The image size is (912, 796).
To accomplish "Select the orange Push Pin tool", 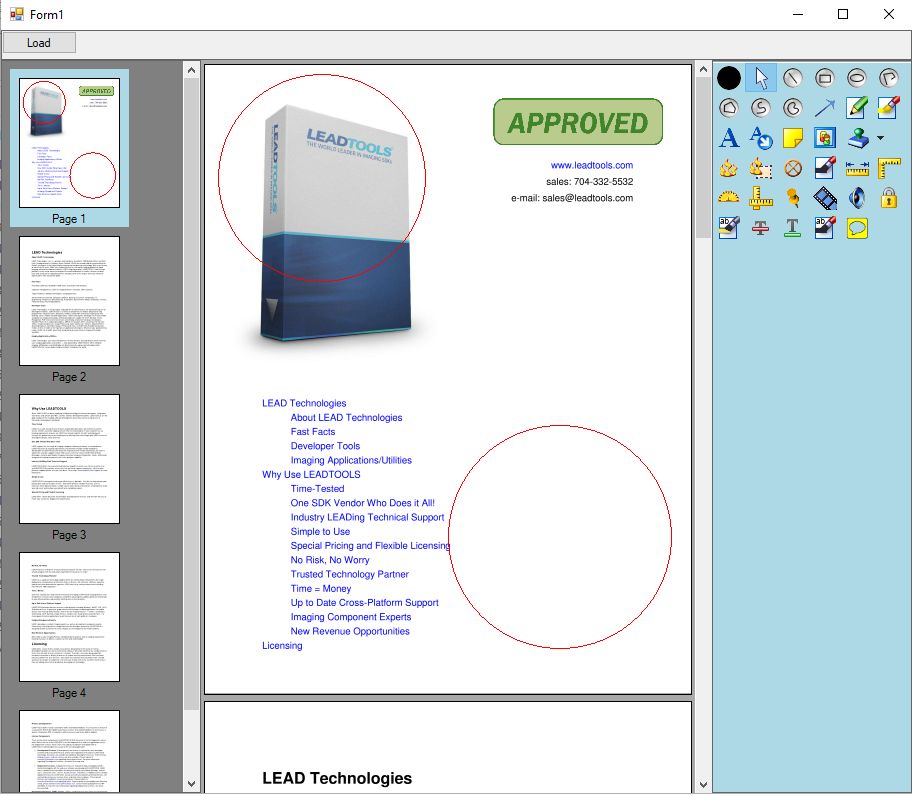I will click(793, 198).
